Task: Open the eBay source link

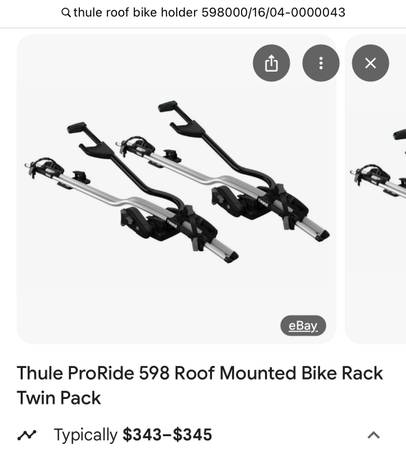Action: coord(303,325)
